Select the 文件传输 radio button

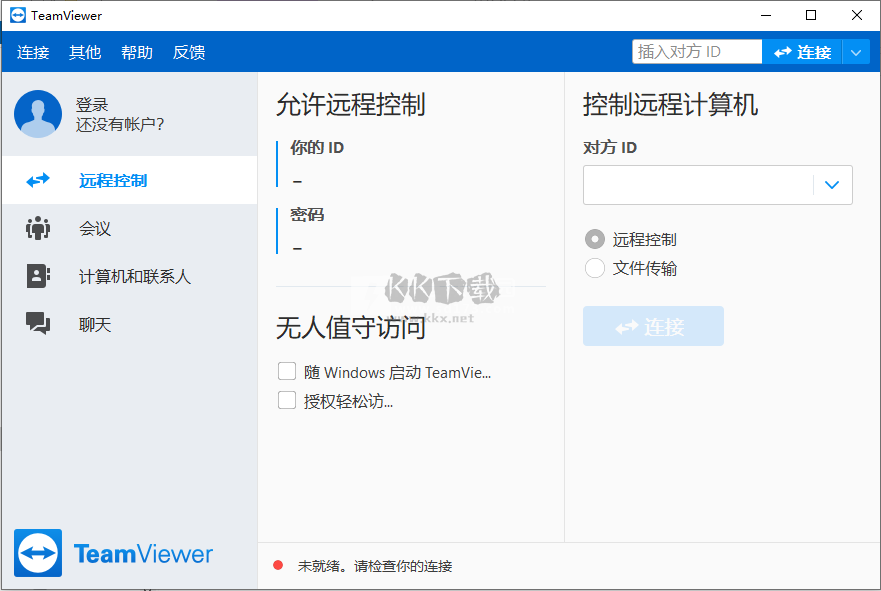click(595, 268)
